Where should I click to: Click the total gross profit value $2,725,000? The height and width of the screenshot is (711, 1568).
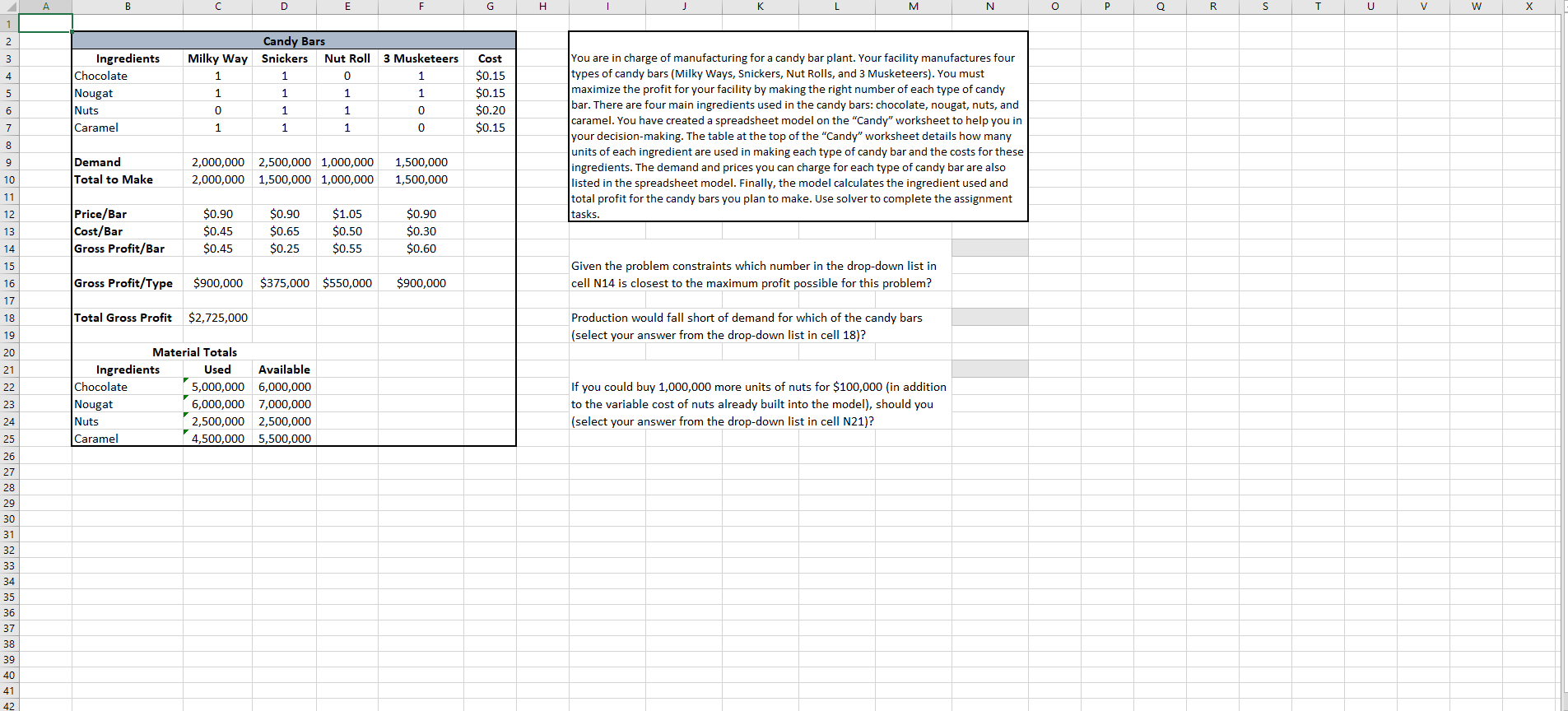point(217,318)
